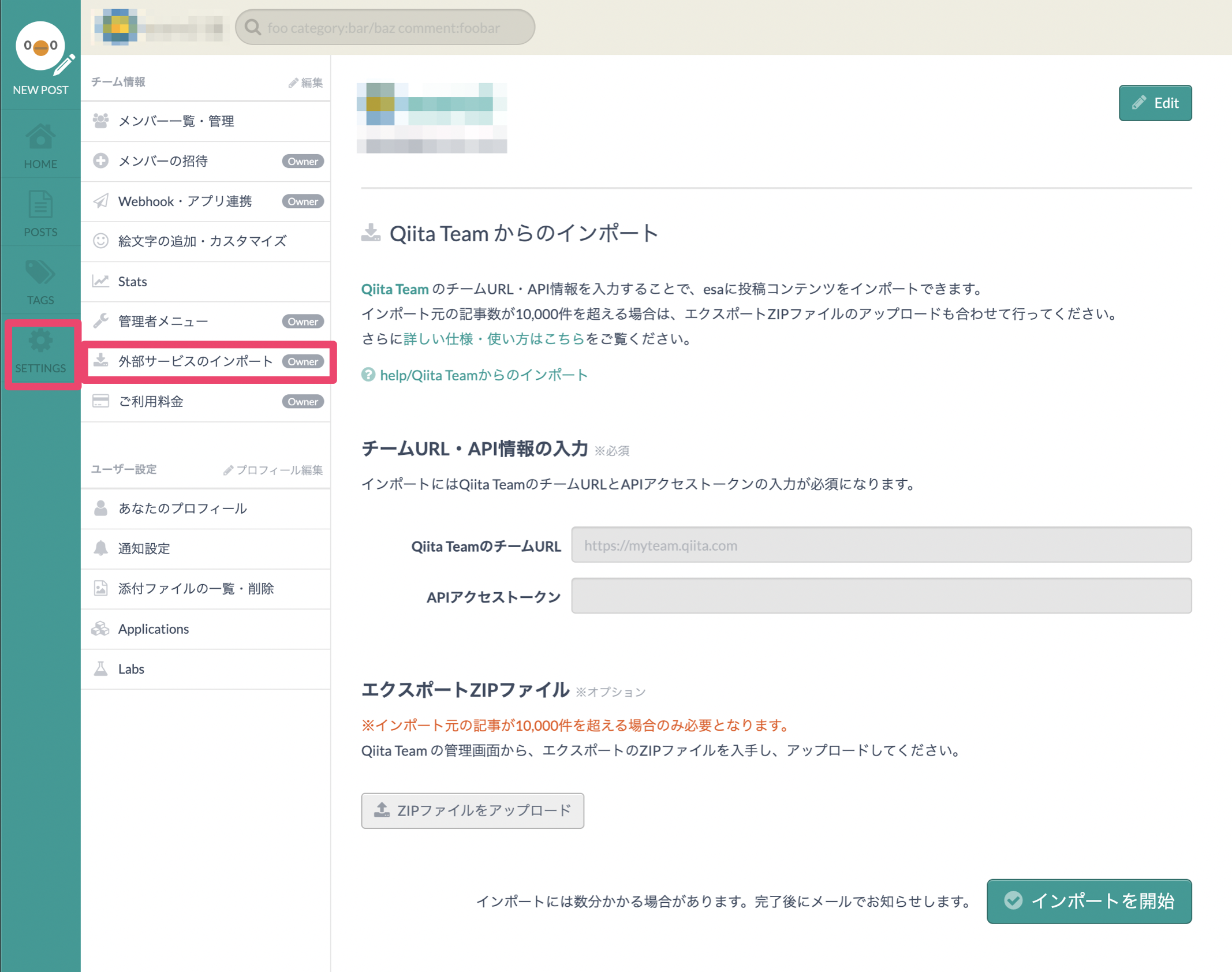Click the credit card ご利用料金 icon
Image resolution: width=1232 pixels, height=972 pixels.
point(101,401)
